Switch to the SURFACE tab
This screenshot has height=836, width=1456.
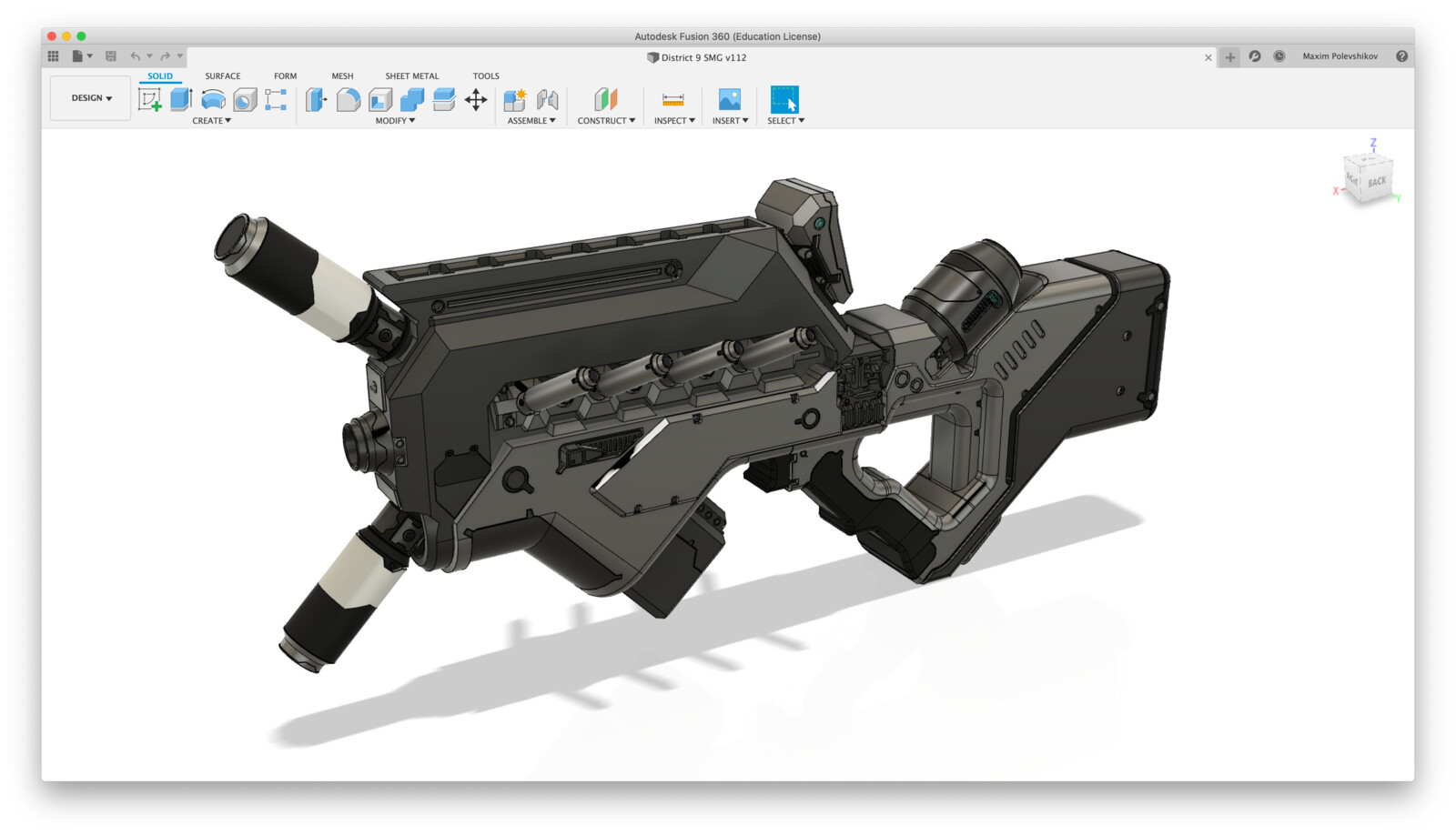(223, 76)
